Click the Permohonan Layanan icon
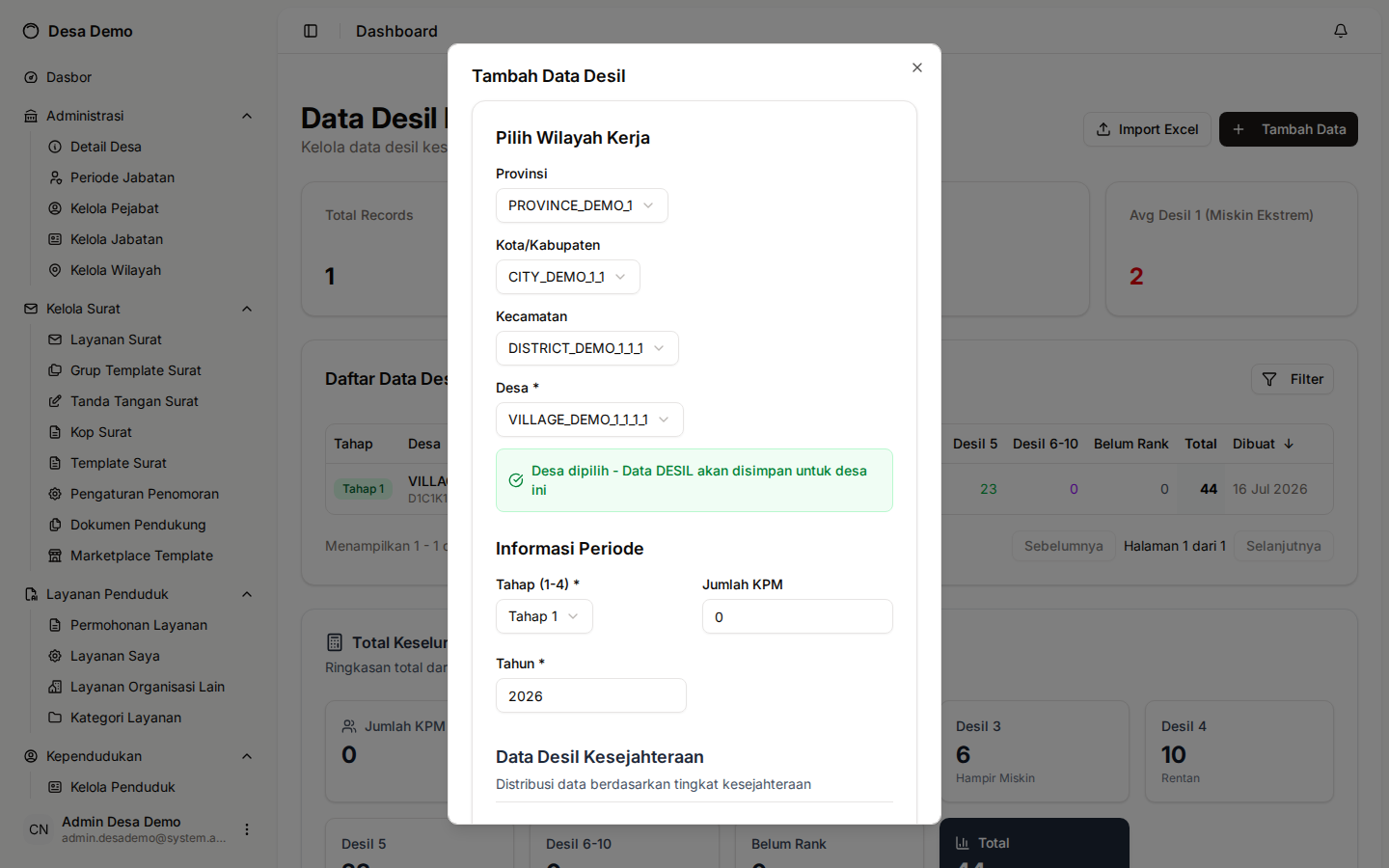Screen dimensions: 1389x868 pos(55,625)
